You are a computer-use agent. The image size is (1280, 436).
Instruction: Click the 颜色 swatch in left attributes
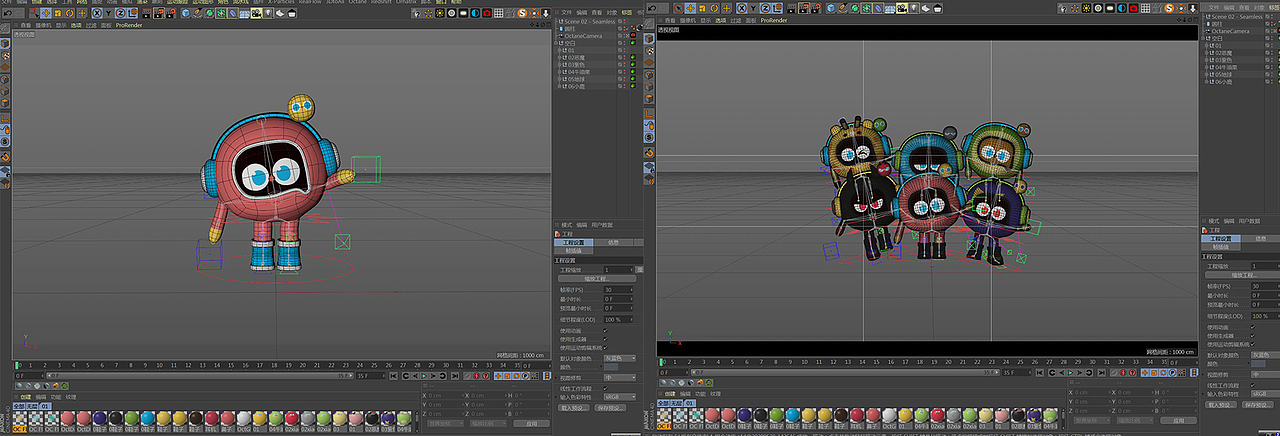[x=610, y=367]
